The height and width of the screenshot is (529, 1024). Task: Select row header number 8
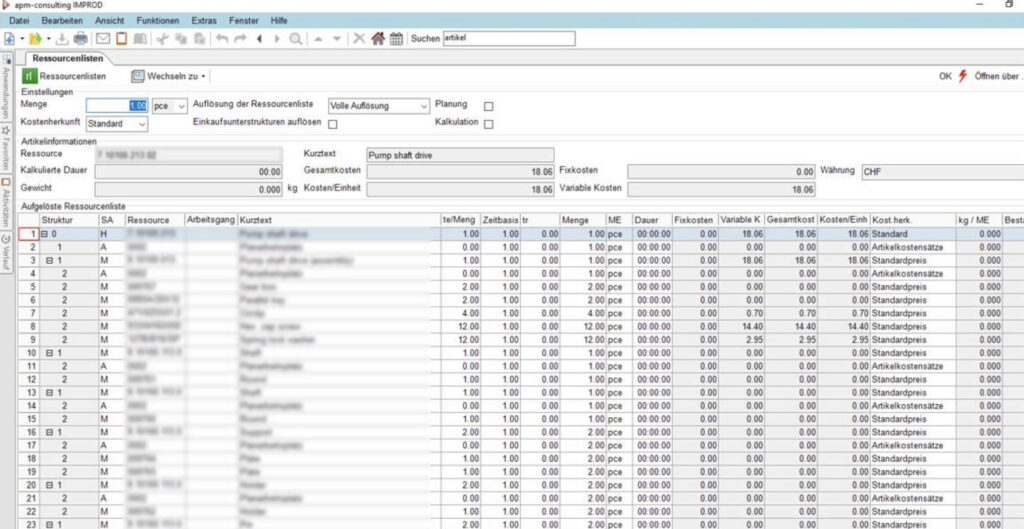(x=28, y=327)
